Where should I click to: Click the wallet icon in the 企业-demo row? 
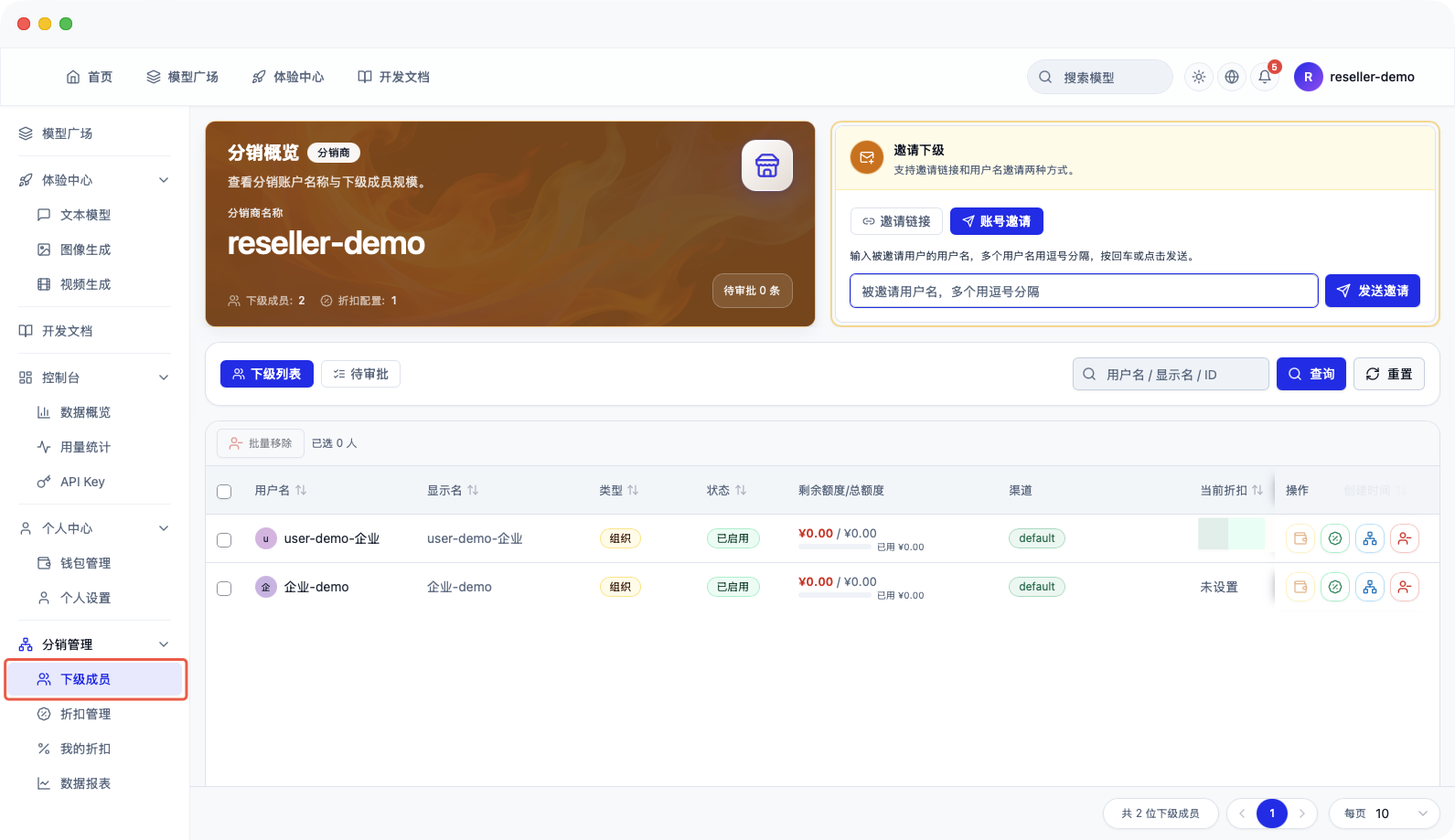coord(1300,587)
